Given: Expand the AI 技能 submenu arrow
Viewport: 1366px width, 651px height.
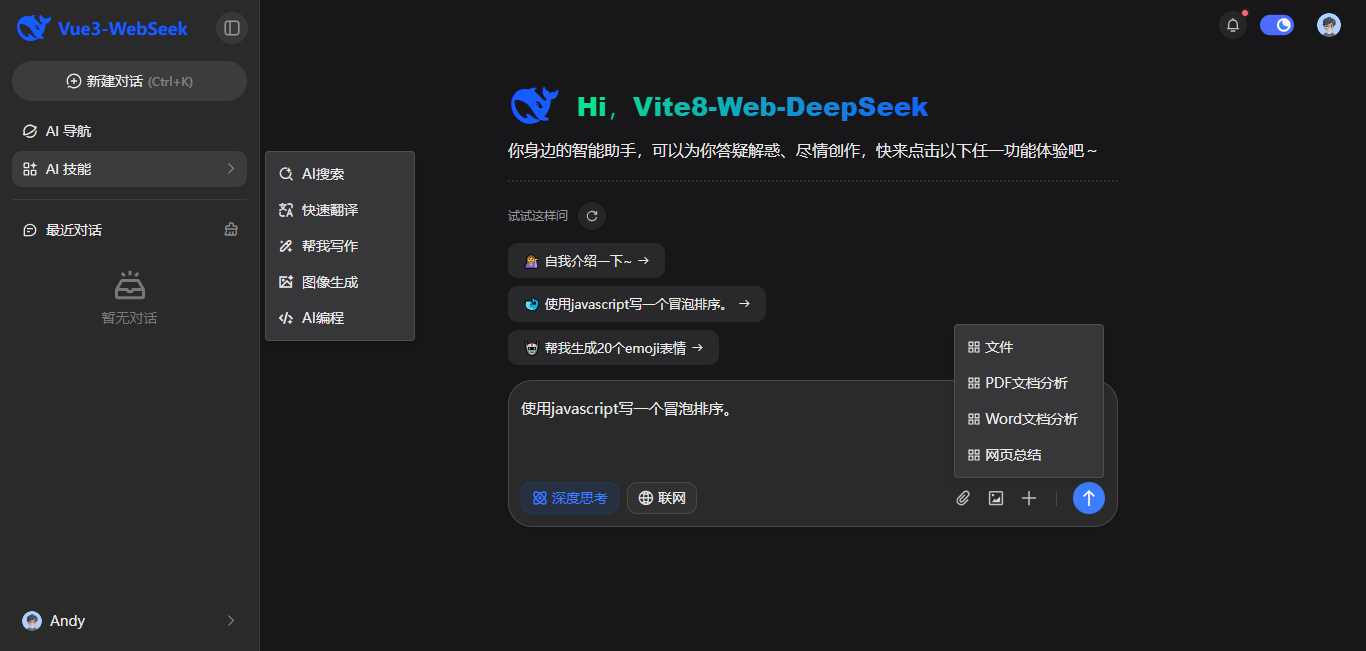Looking at the screenshot, I should coord(230,169).
